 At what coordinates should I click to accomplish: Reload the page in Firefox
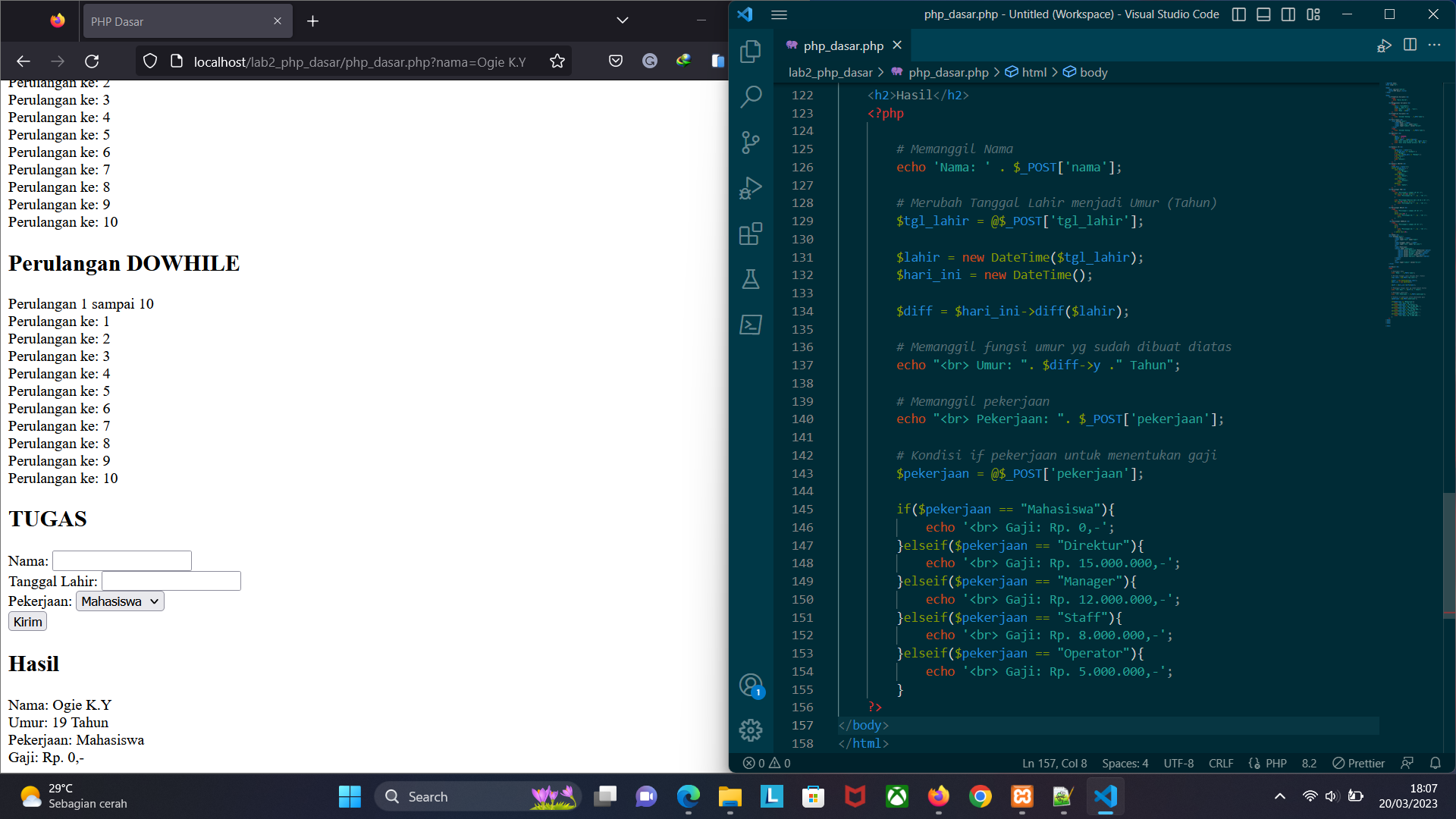[x=93, y=61]
